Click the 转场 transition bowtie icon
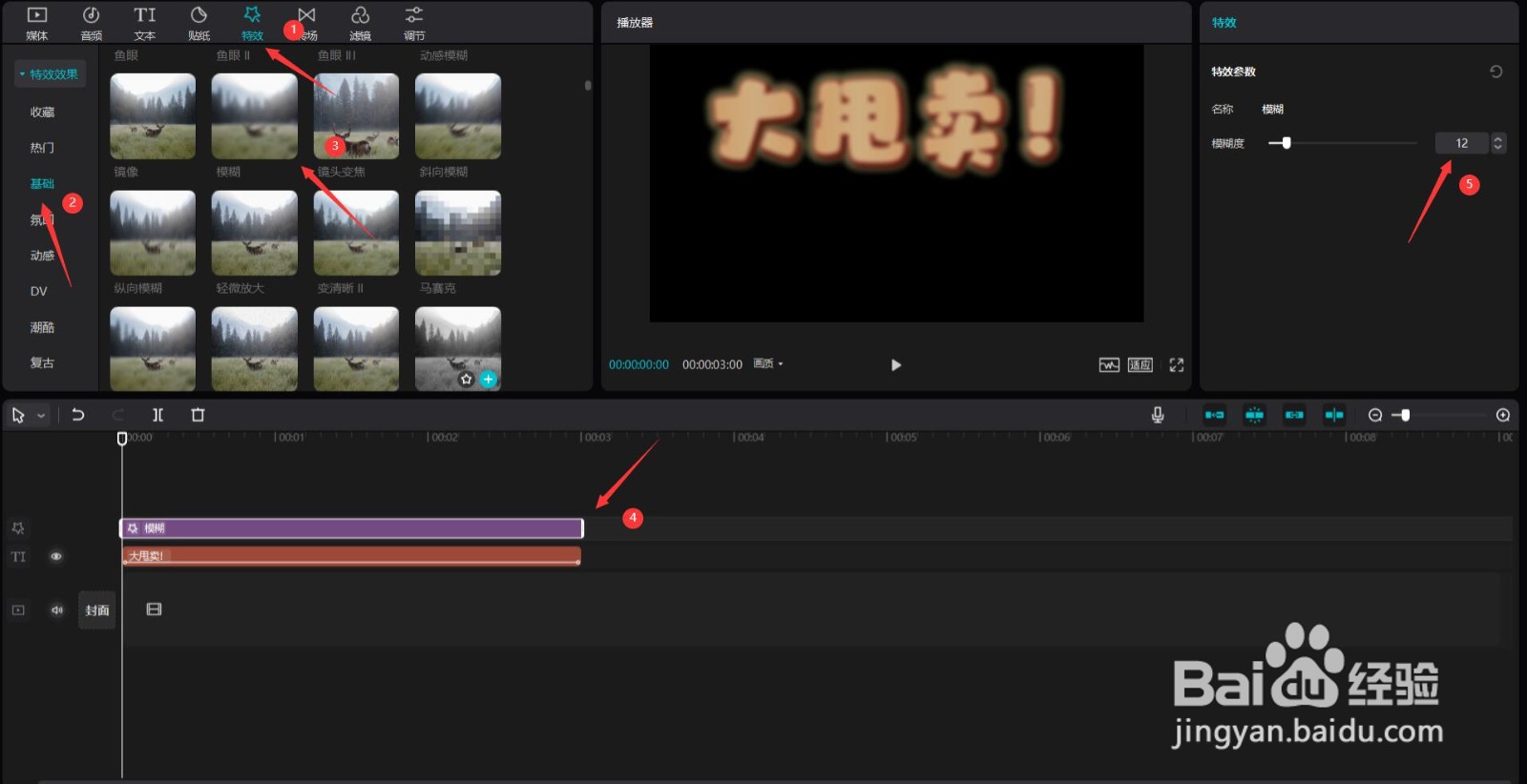Viewport: 1527px width, 784px height. coord(306,14)
